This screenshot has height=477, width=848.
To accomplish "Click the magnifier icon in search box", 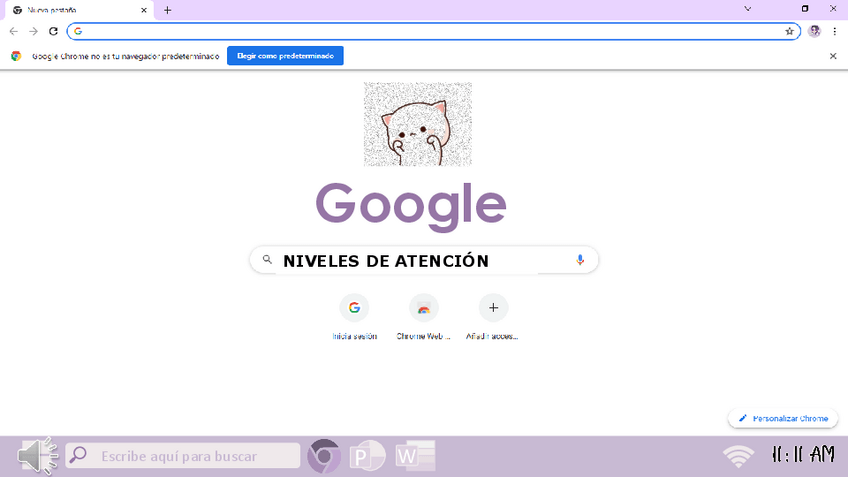I will (267, 260).
